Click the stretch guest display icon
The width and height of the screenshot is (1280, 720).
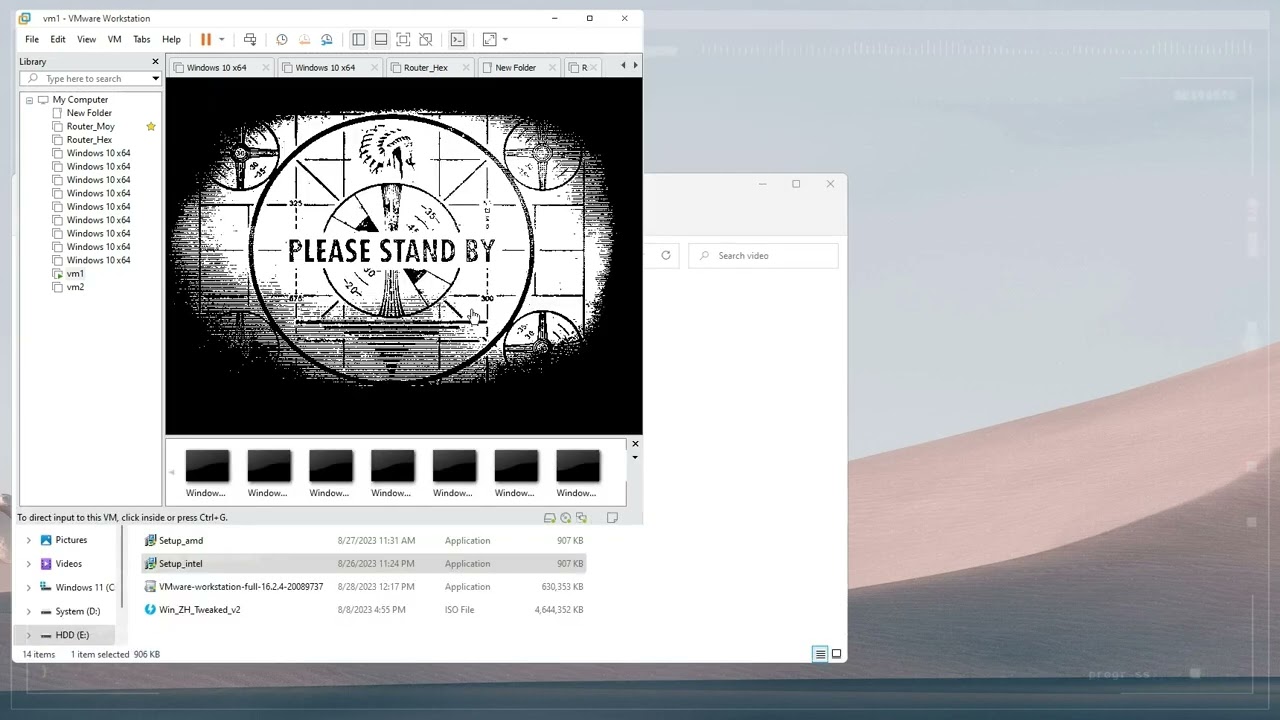[489, 39]
